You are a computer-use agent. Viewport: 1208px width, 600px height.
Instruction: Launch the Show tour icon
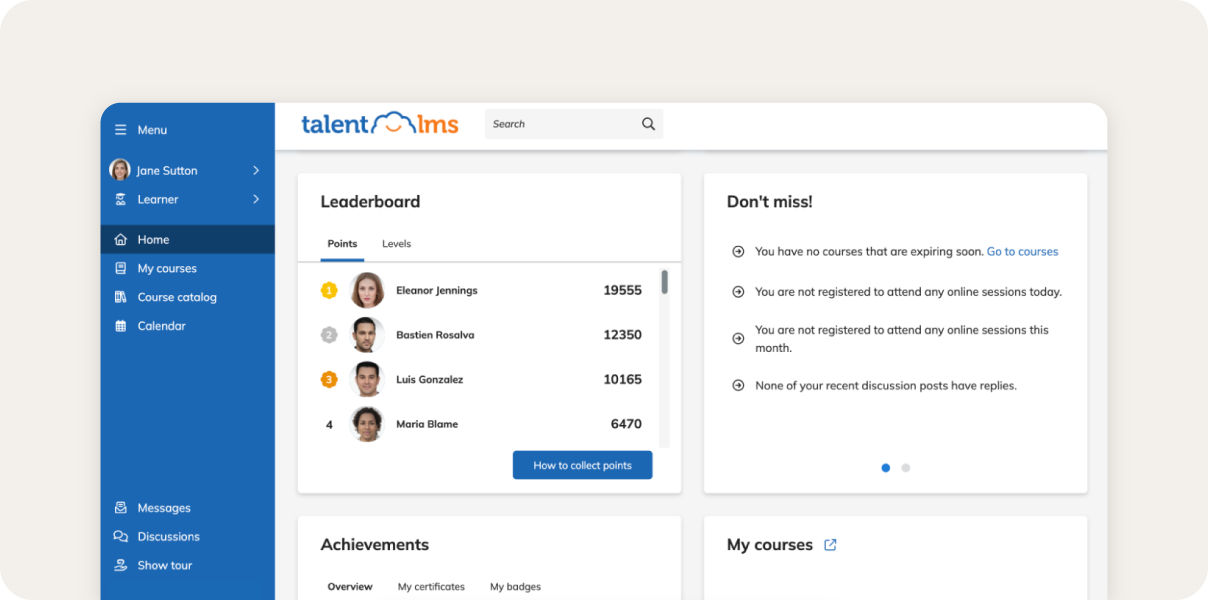120,565
